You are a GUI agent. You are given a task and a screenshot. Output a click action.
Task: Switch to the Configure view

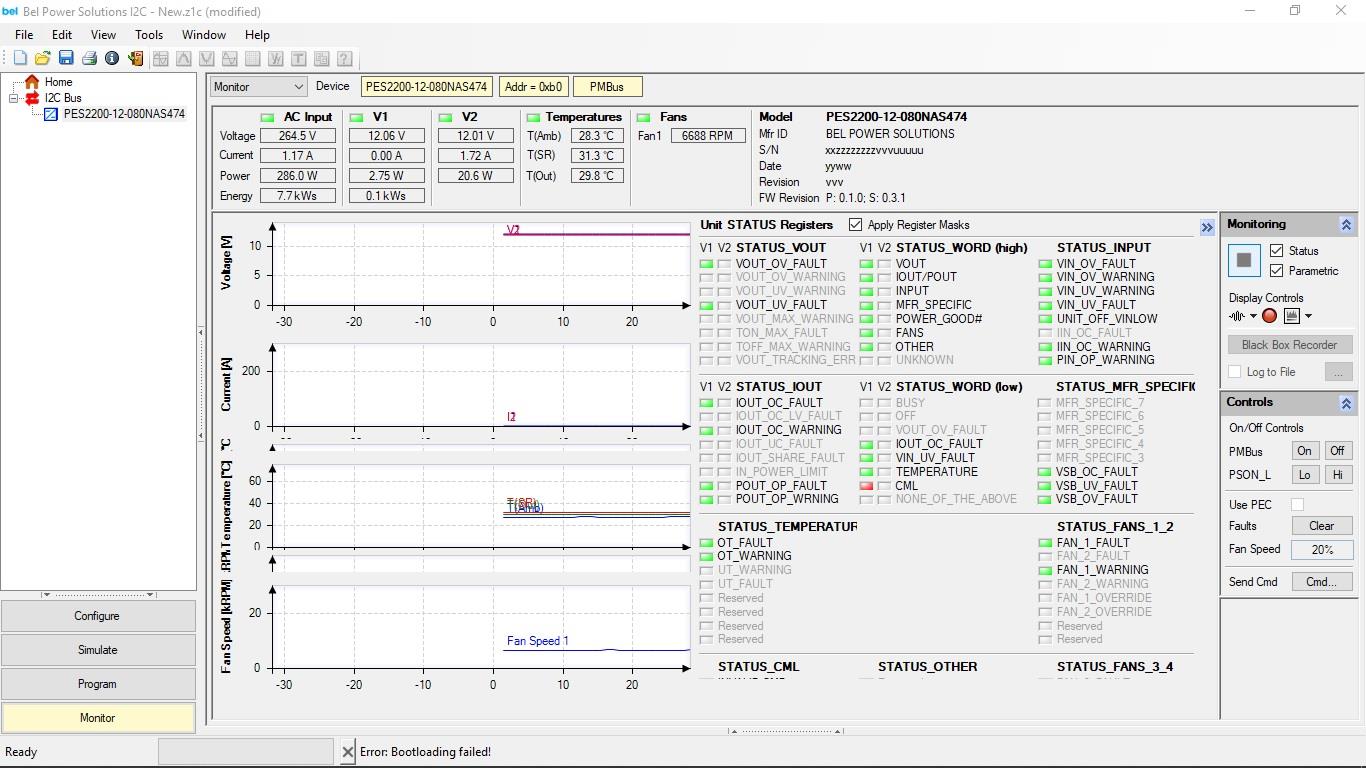pyautogui.click(x=97, y=615)
